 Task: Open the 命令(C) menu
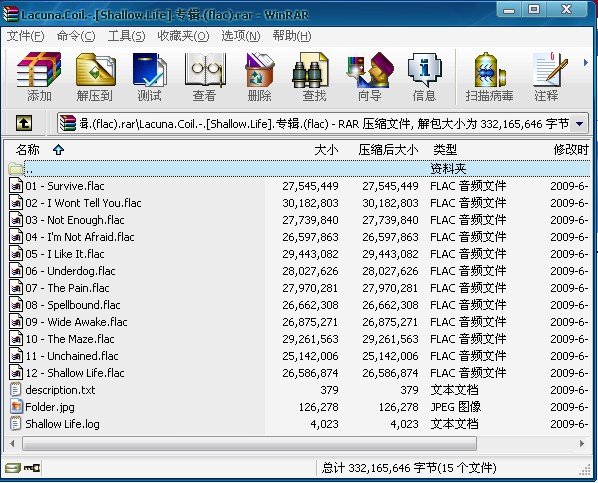[76, 36]
